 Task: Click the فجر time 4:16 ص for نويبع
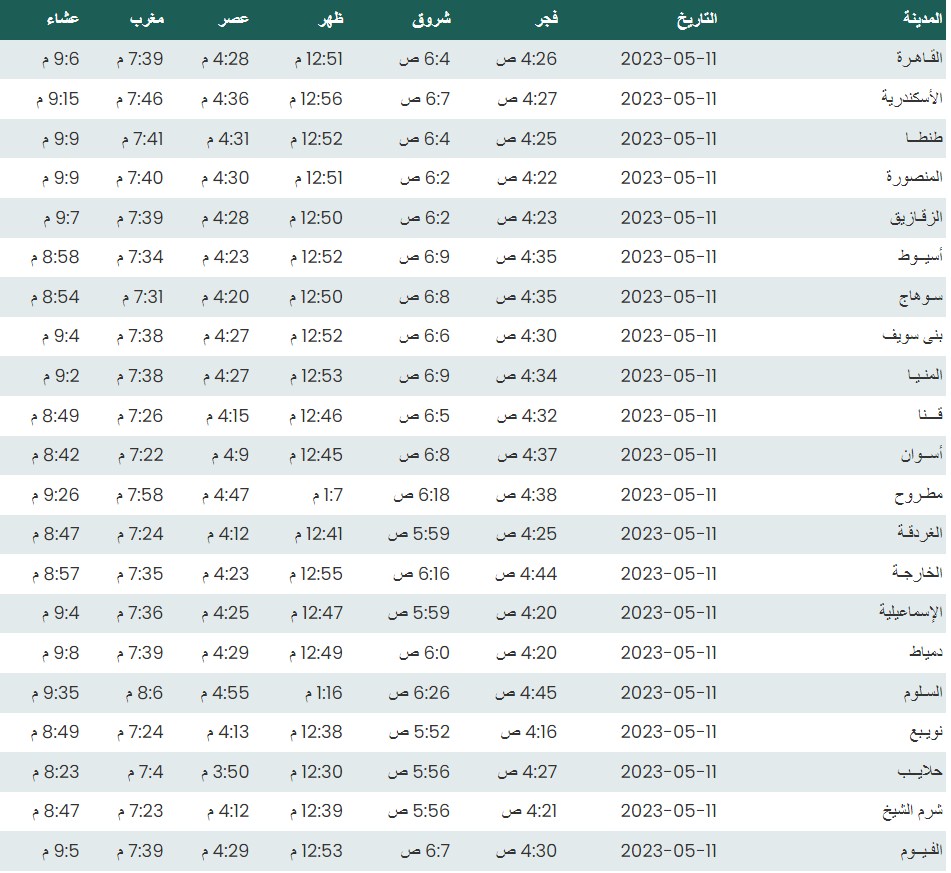pyautogui.click(x=527, y=732)
